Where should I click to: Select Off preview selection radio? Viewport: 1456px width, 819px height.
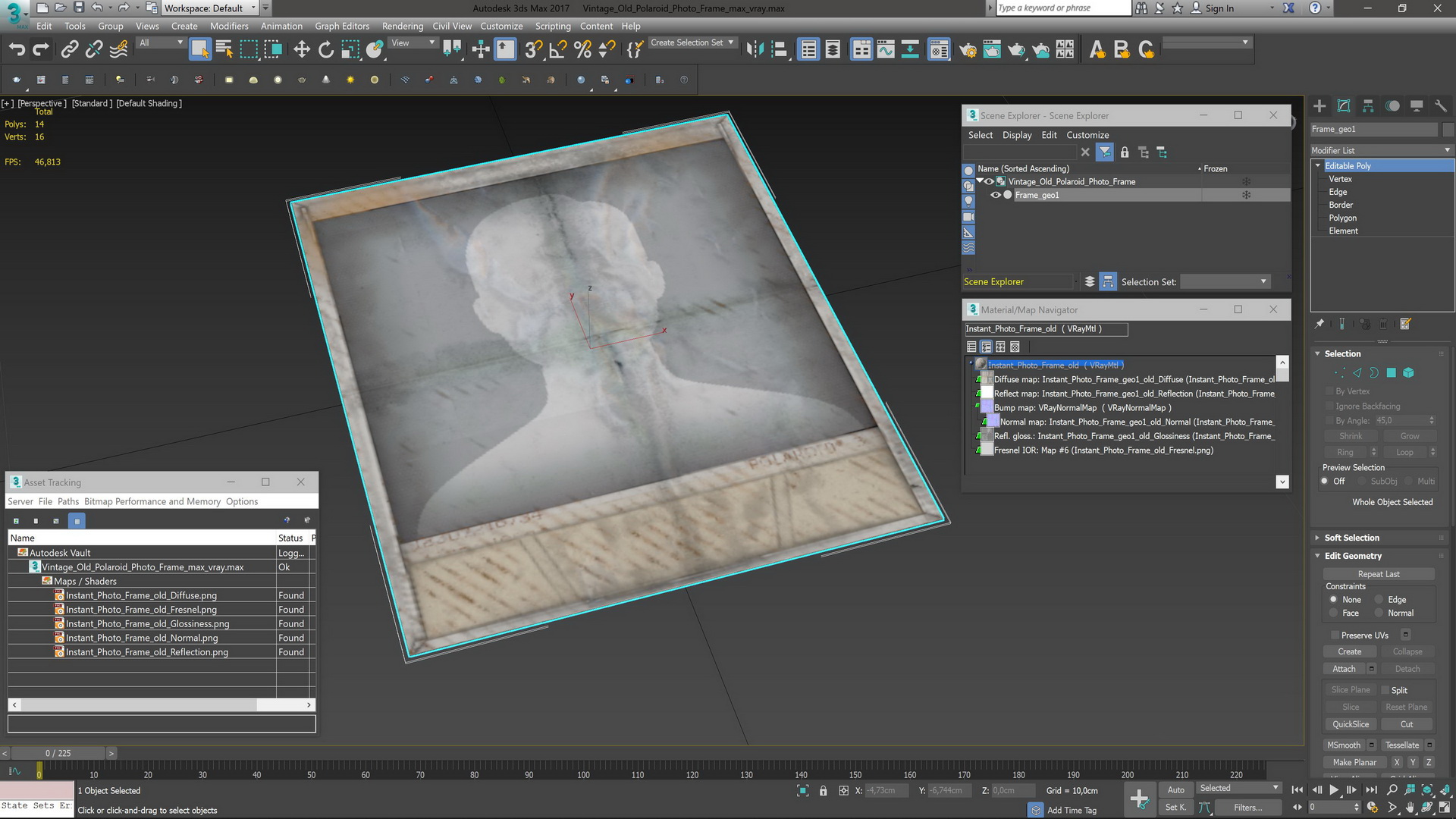pyautogui.click(x=1325, y=482)
